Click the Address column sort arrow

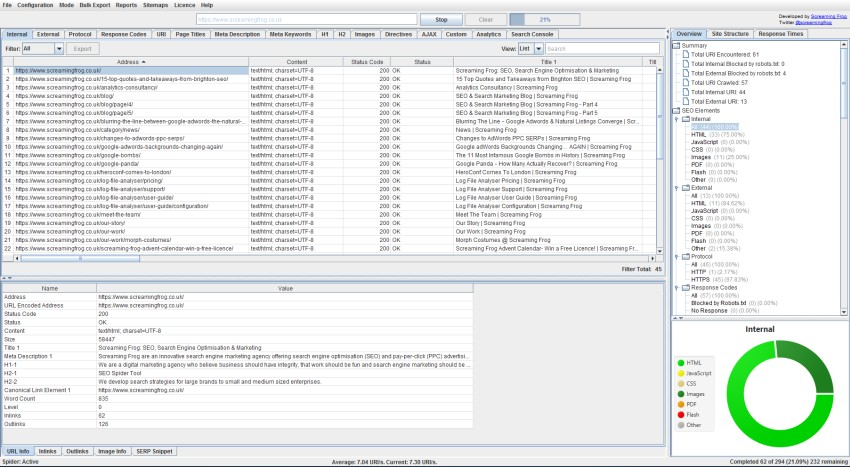(x=143, y=62)
